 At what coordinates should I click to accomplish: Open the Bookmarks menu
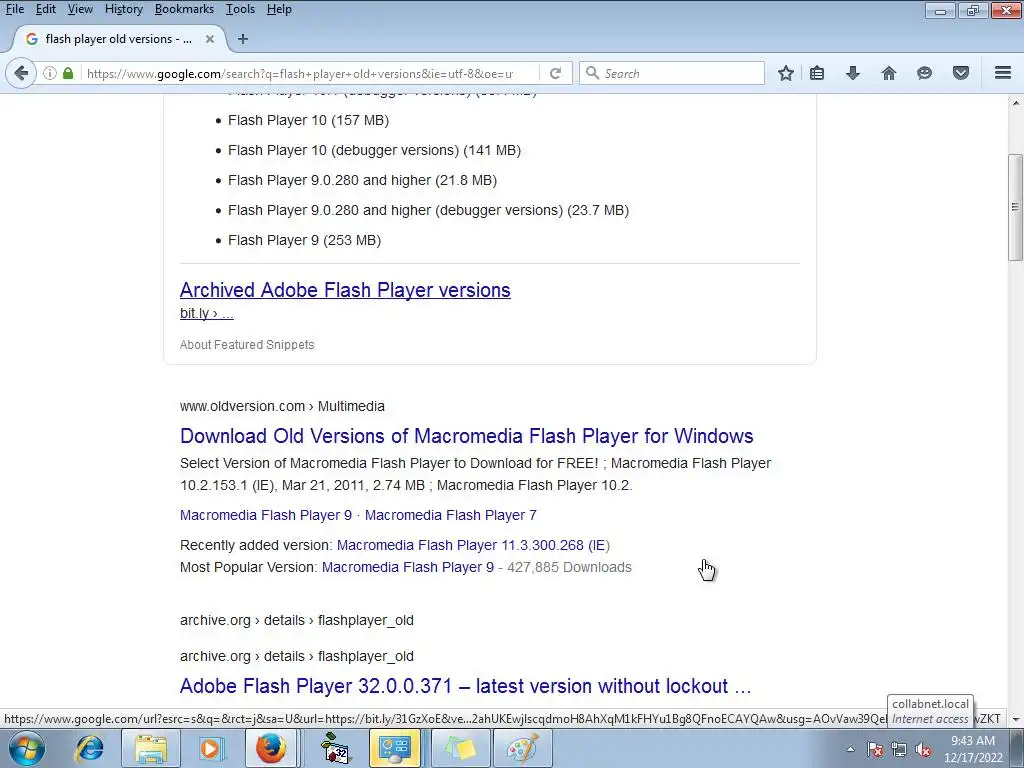184,9
